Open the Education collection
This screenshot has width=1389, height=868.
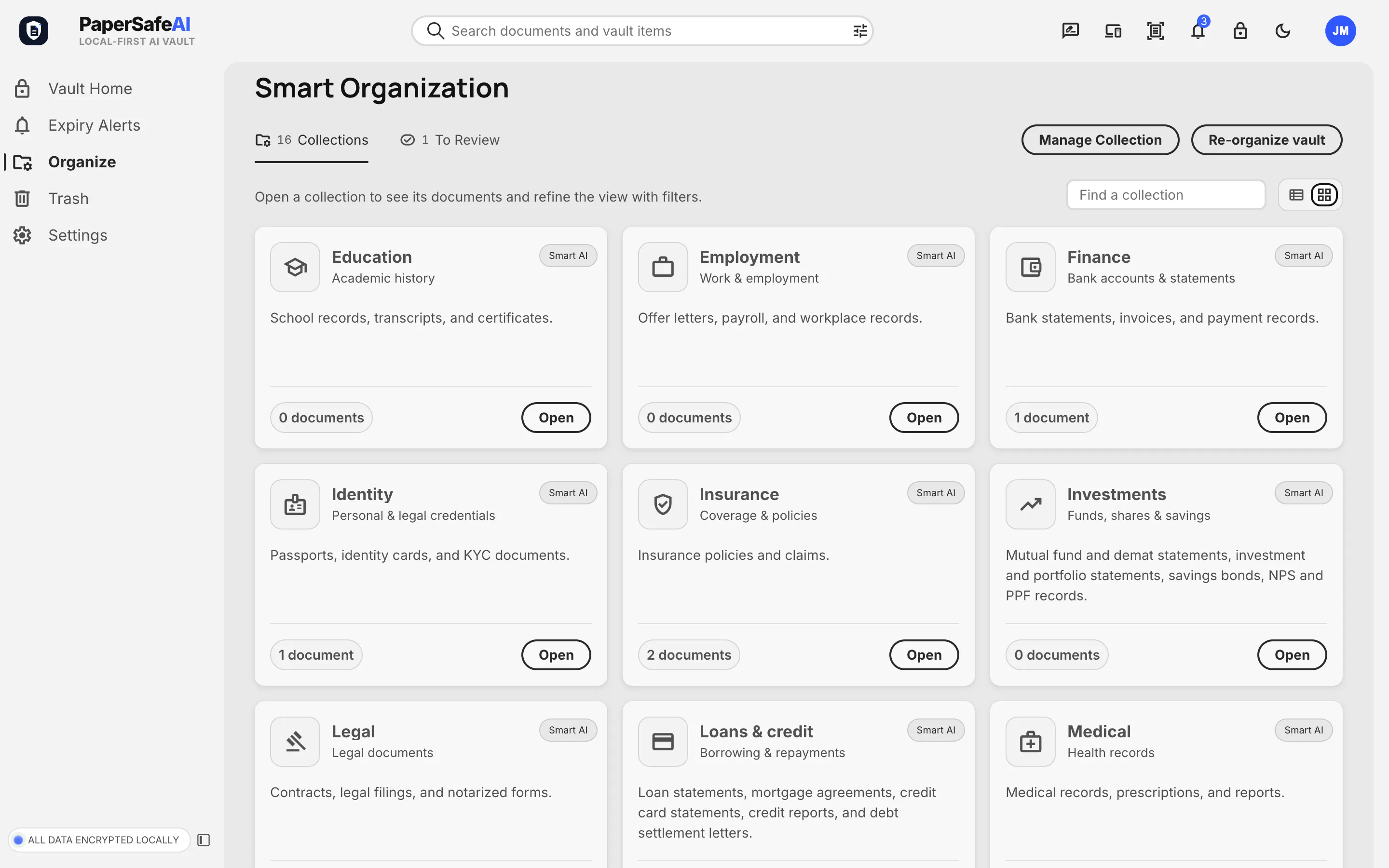coord(556,417)
